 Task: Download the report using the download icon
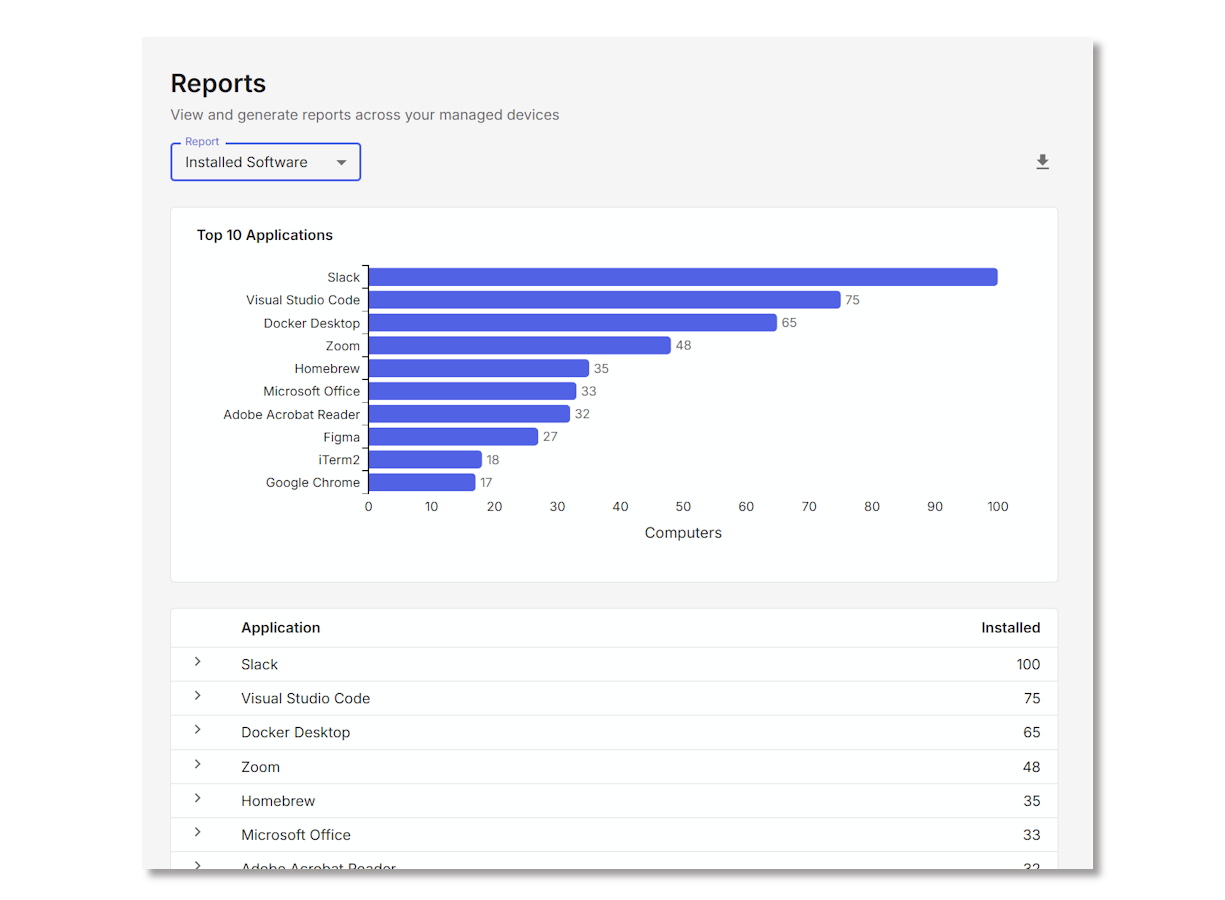click(x=1042, y=162)
